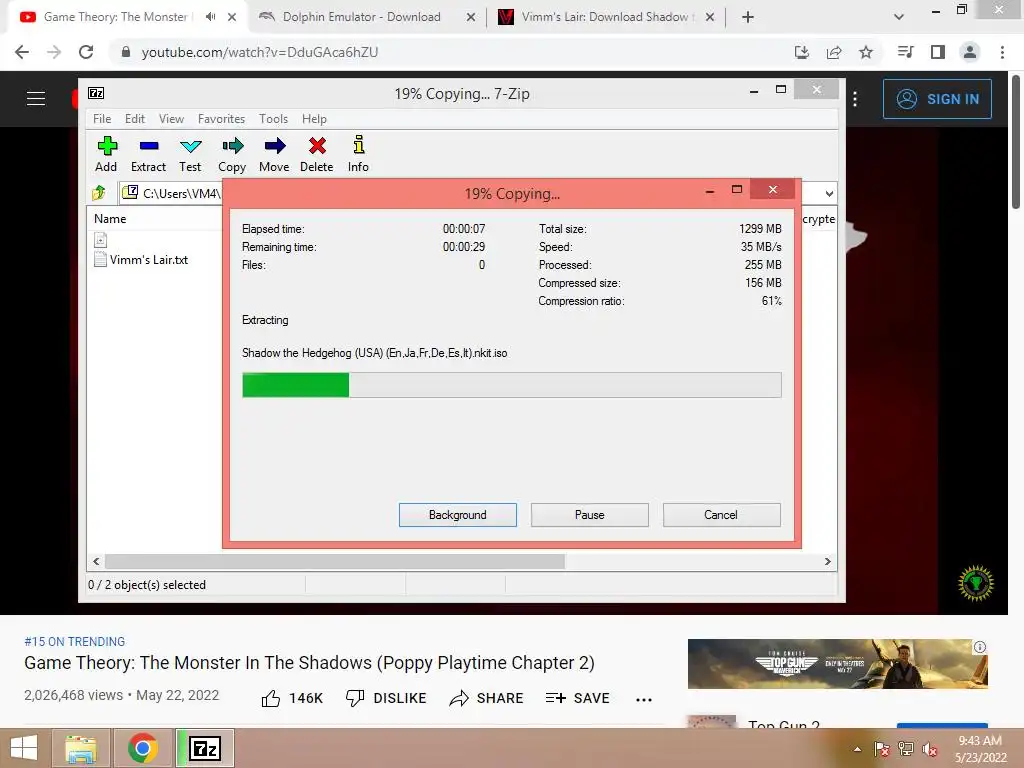Click the volume icon in system tray
This screenshot has height=768, width=1024.
pyautogui.click(x=930, y=749)
